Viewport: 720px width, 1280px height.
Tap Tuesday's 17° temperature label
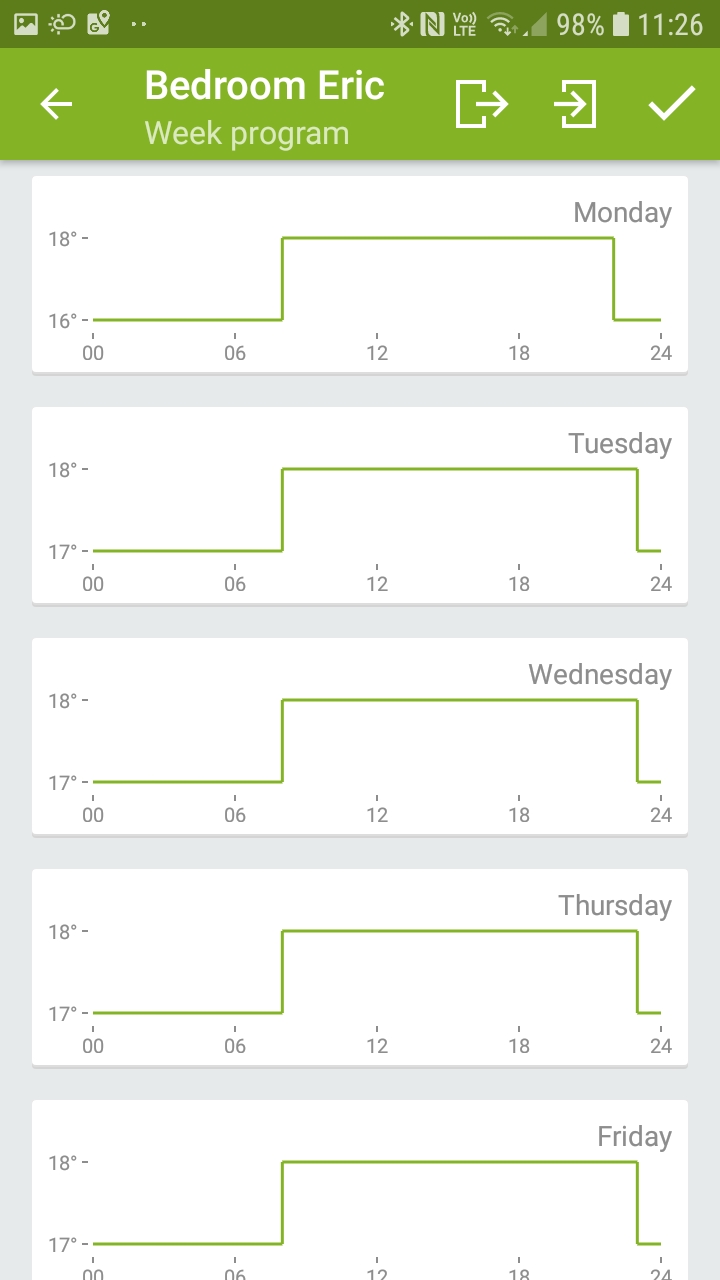coord(63,551)
